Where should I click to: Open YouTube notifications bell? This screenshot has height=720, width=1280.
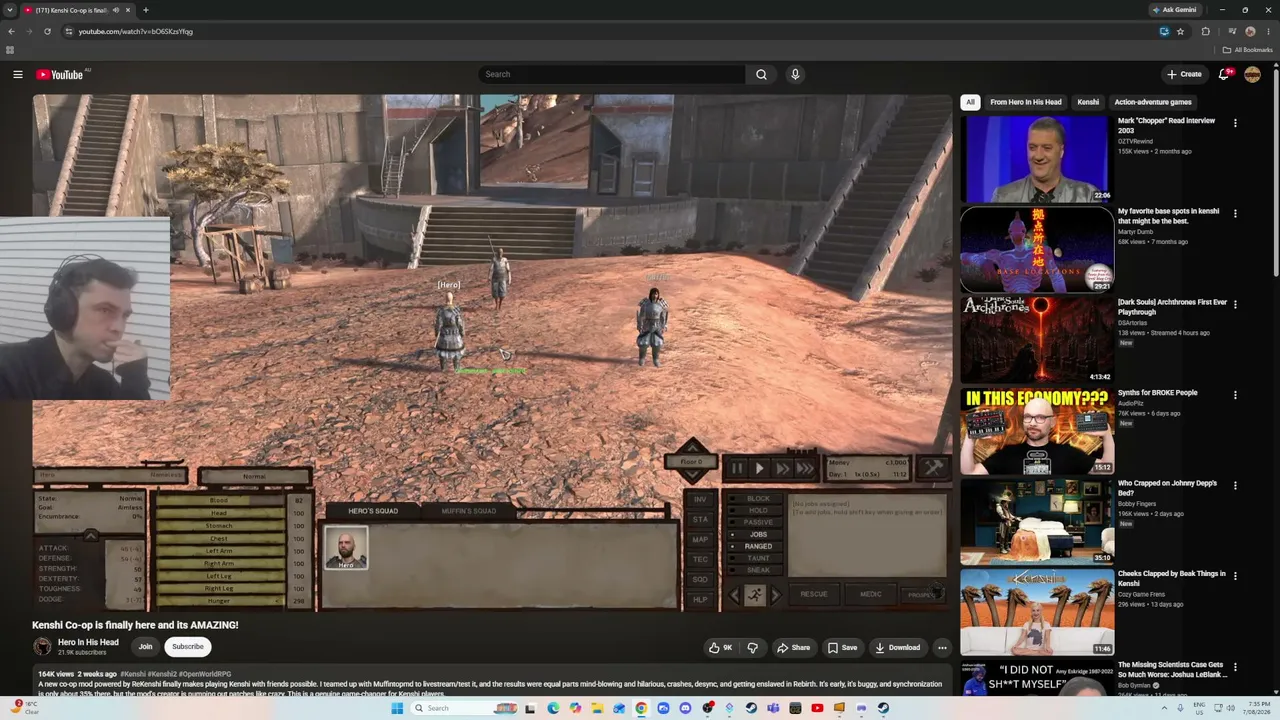pyautogui.click(x=1224, y=74)
